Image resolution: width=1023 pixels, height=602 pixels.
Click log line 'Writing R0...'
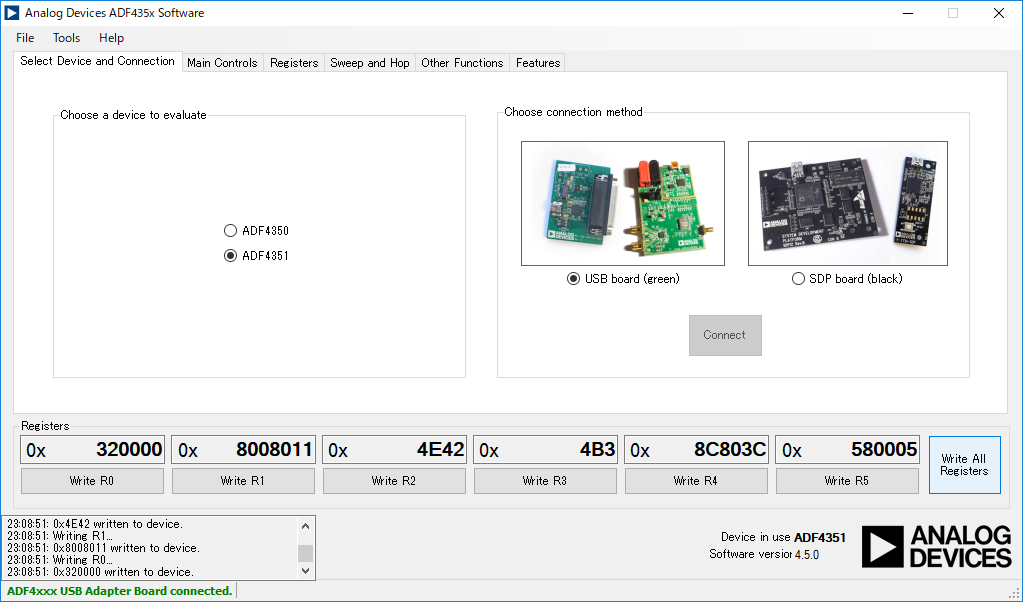coord(60,560)
